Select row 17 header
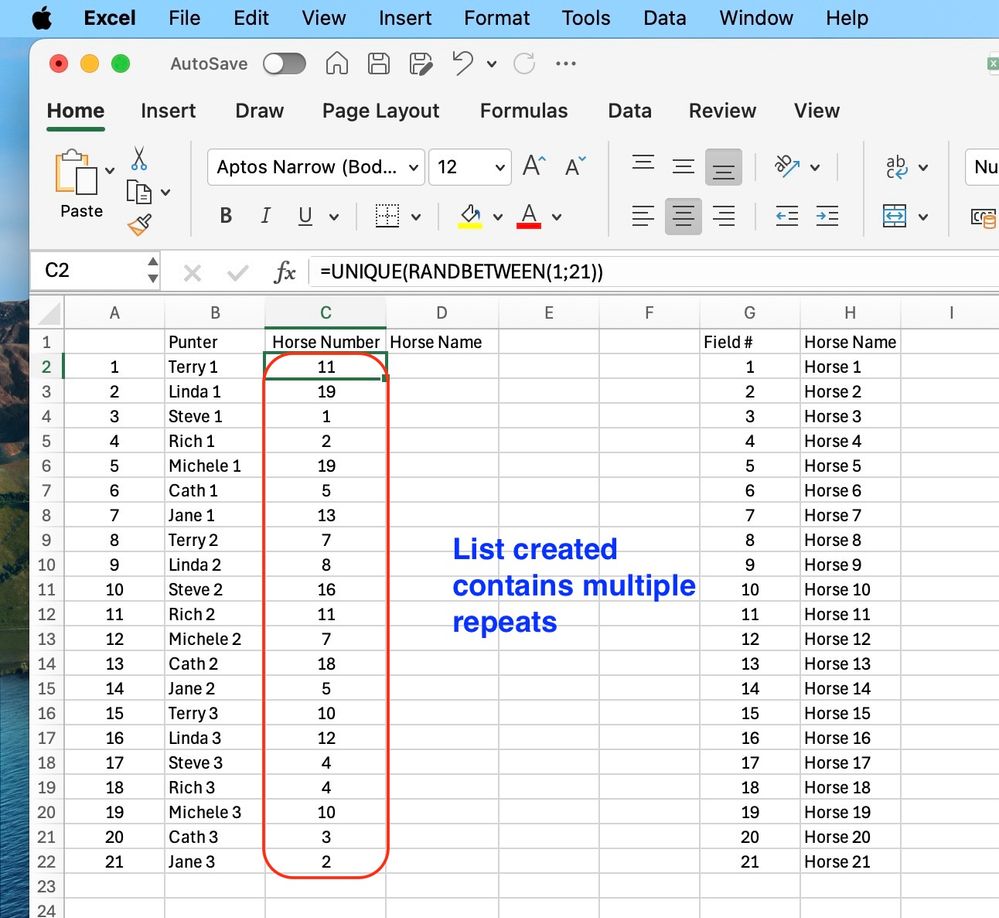999x918 pixels. [x=47, y=738]
